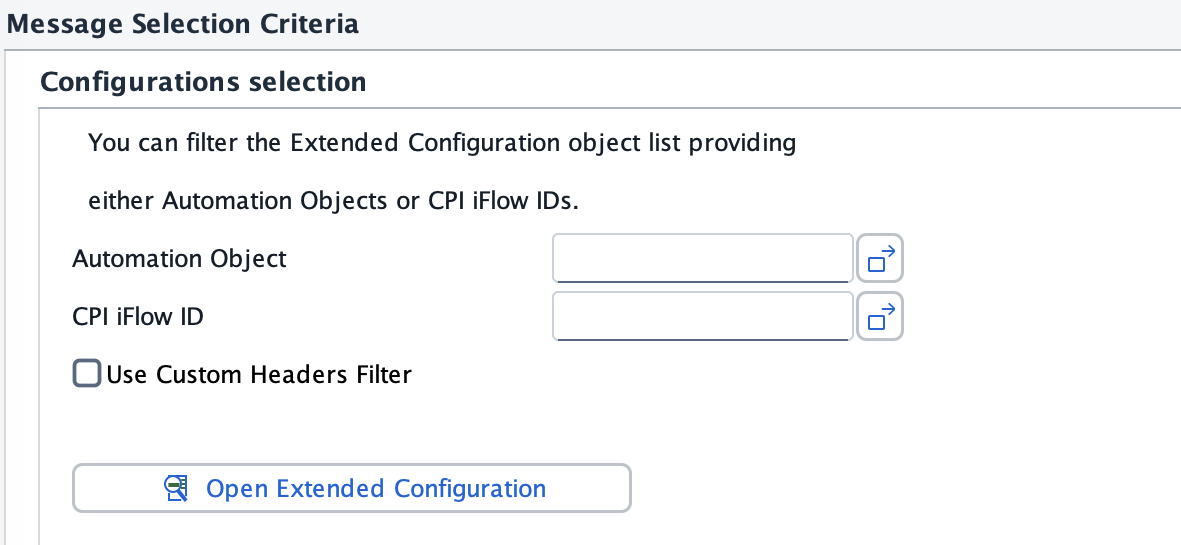
Task: Click the word 'Criteria' in the top header
Action: pyautogui.click(x=312, y=24)
